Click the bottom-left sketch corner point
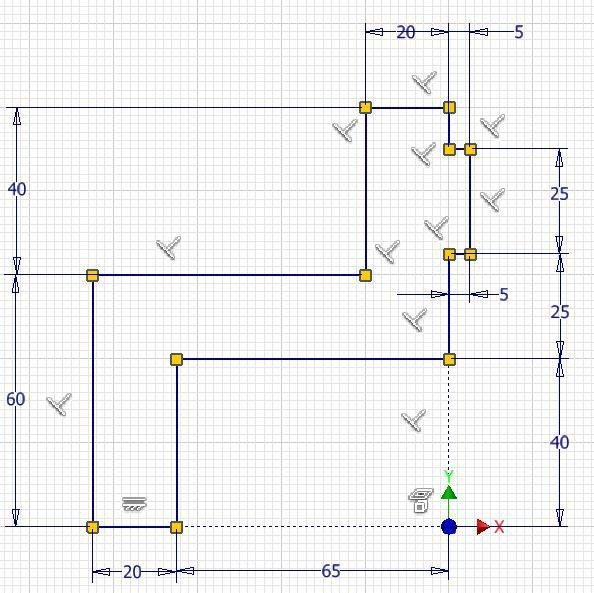Viewport: 594px width, 593px height. coord(92,527)
